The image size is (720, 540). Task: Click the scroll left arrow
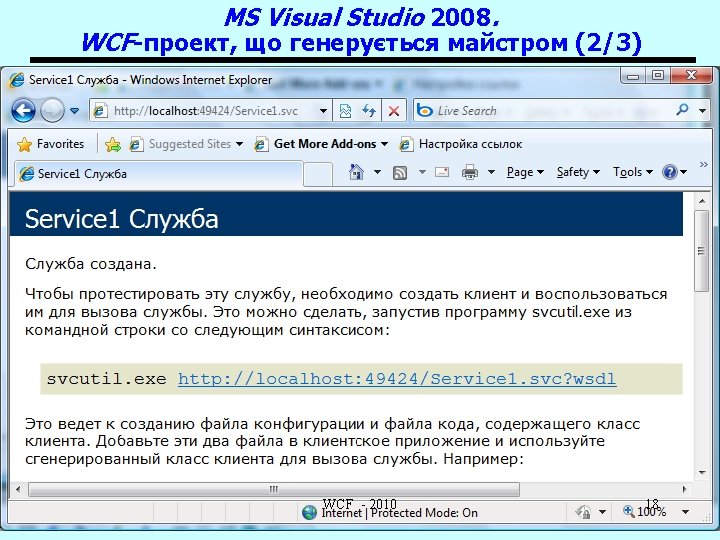pyautogui.click(x=18, y=489)
